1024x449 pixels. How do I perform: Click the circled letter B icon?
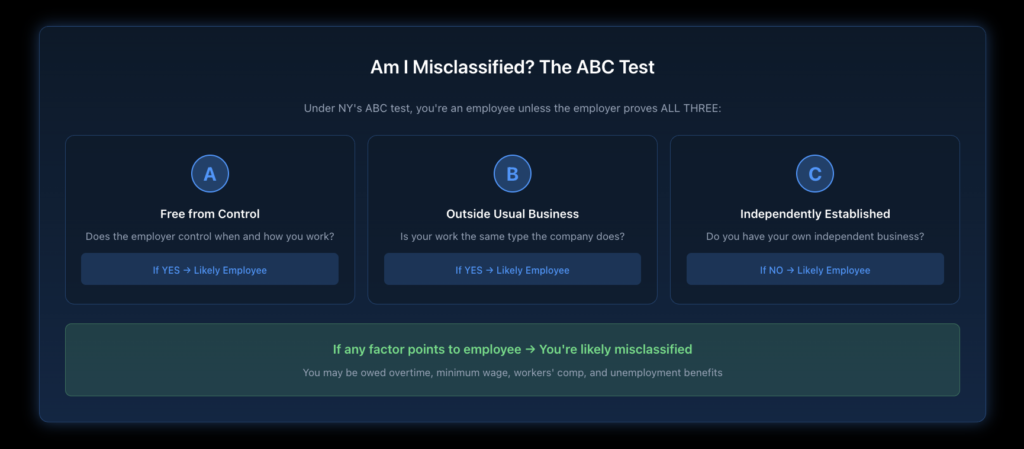[x=512, y=174]
